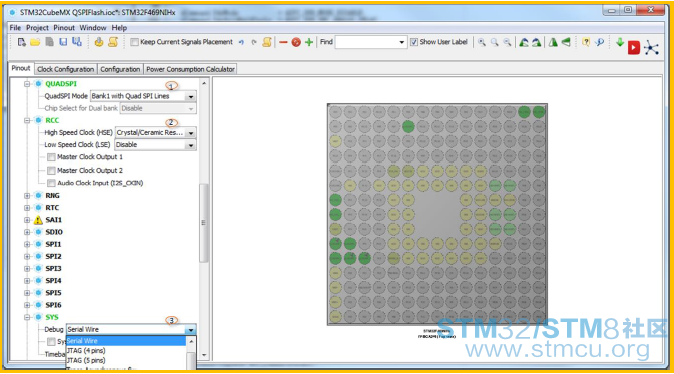The image size is (674, 374).
Task: Switch to the Configuration tab
Action: point(120,69)
